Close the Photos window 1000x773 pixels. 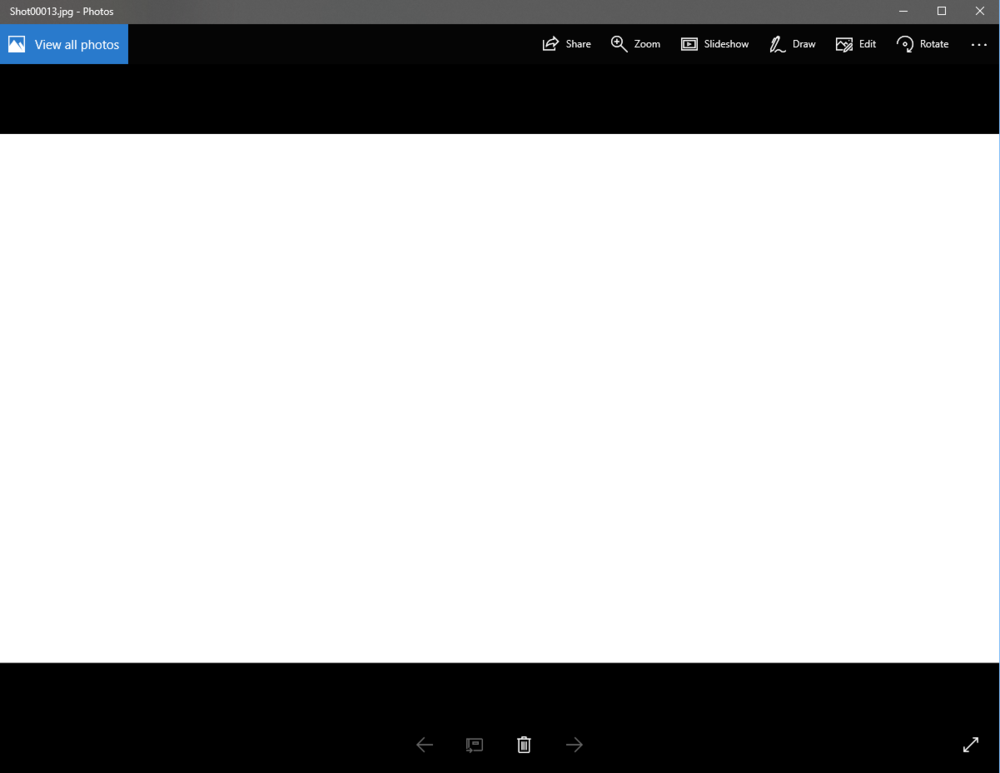click(979, 11)
